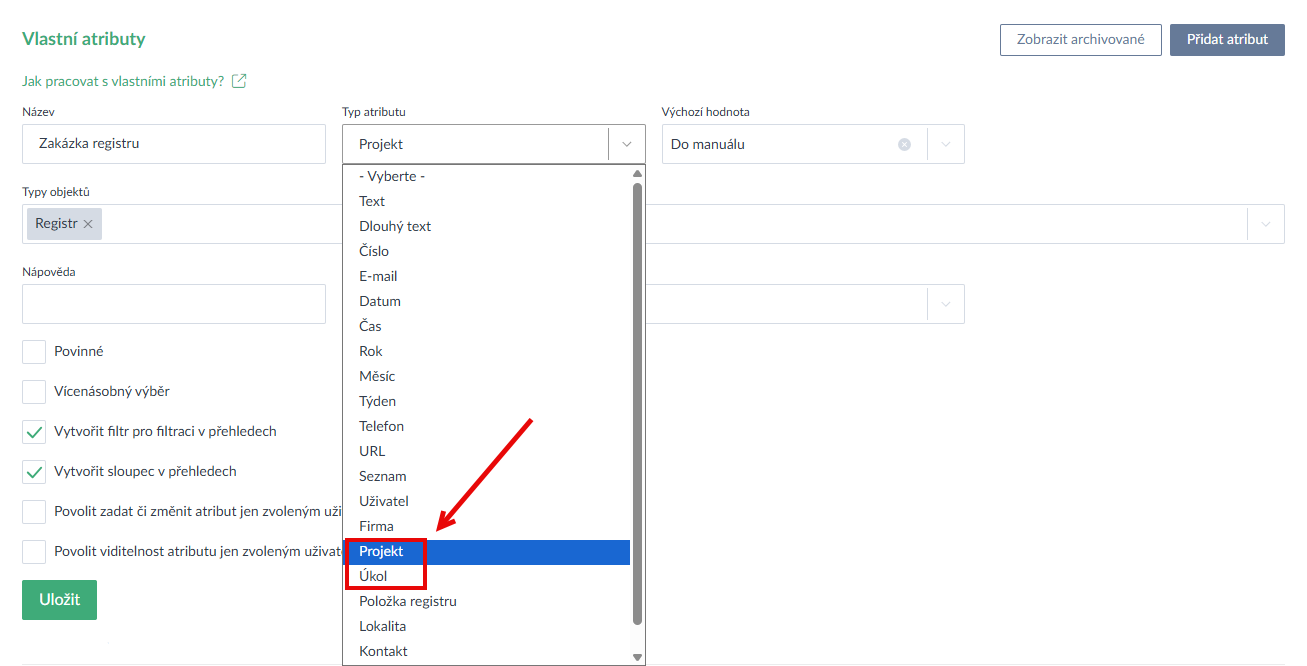Expand the Výchozí hodnota dropdown

pos(946,144)
